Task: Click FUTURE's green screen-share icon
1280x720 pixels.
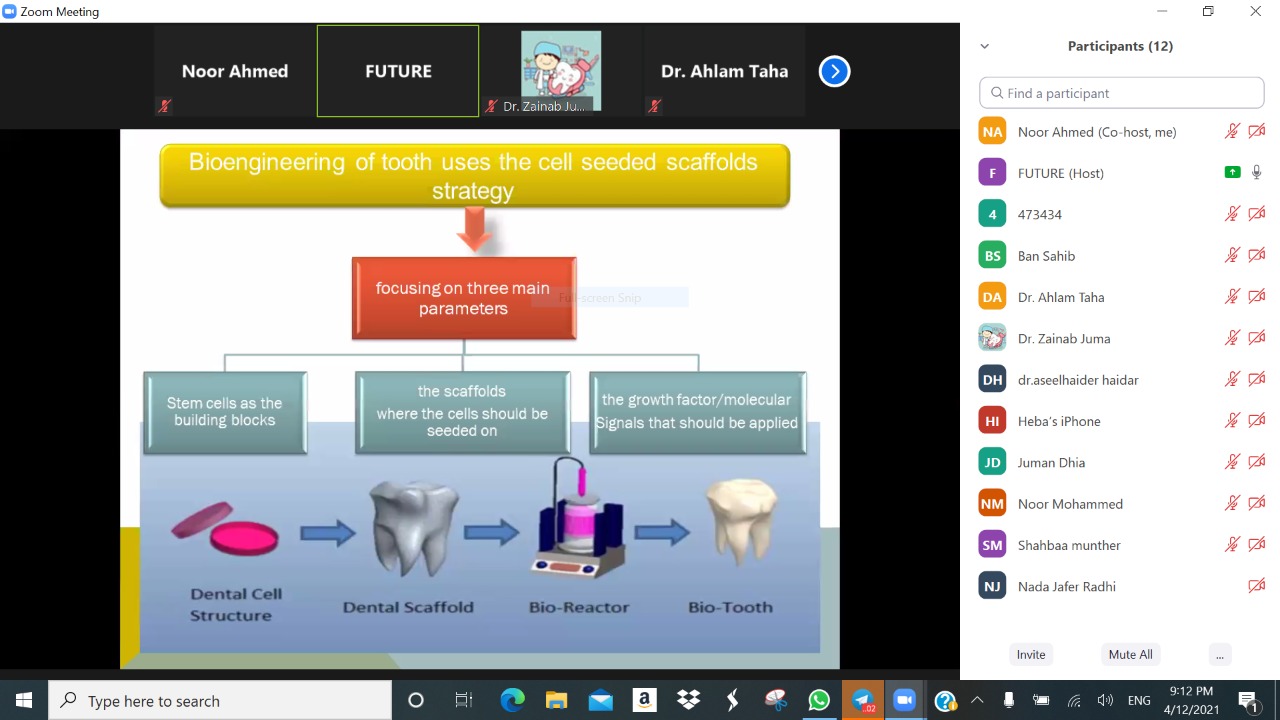Action: coord(1232,173)
